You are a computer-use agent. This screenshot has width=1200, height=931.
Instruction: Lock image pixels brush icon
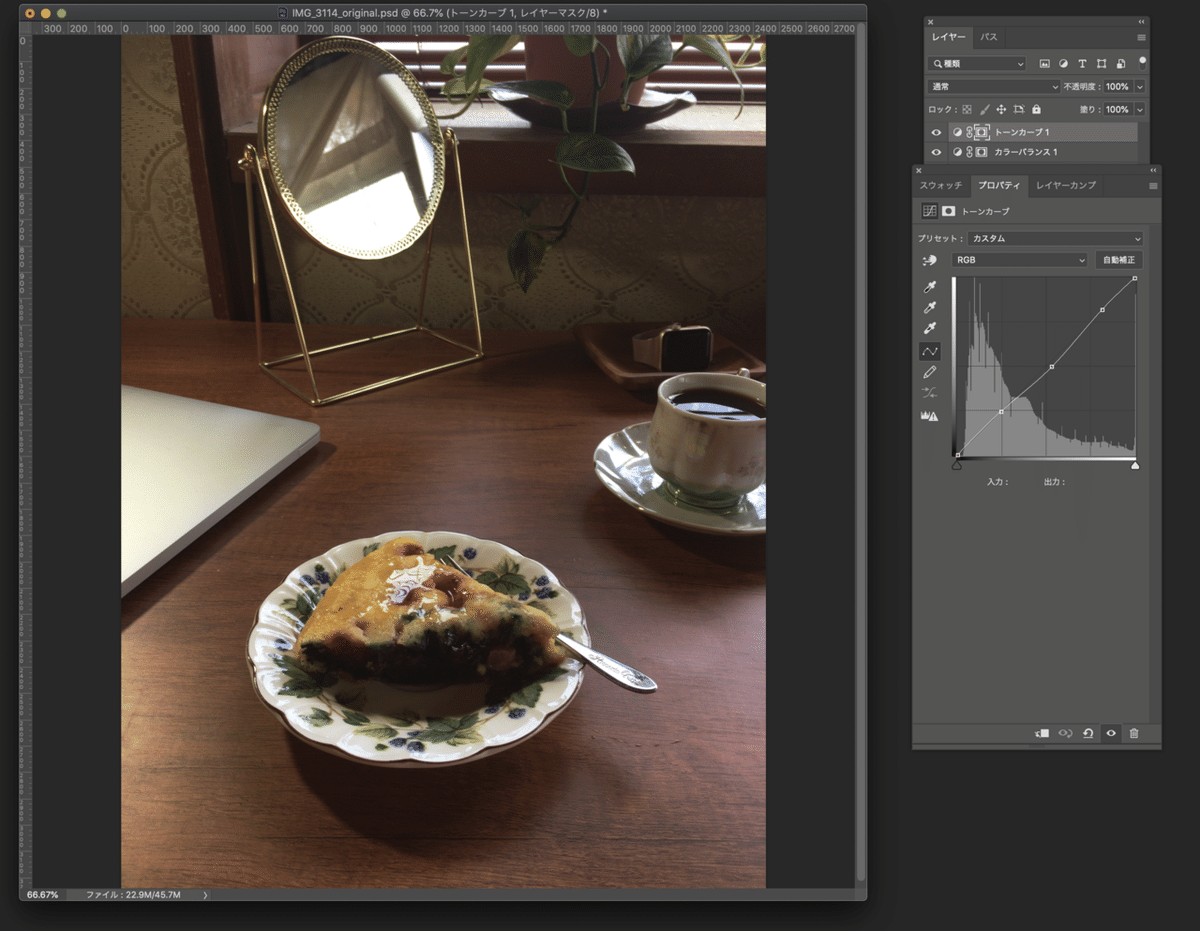984,109
